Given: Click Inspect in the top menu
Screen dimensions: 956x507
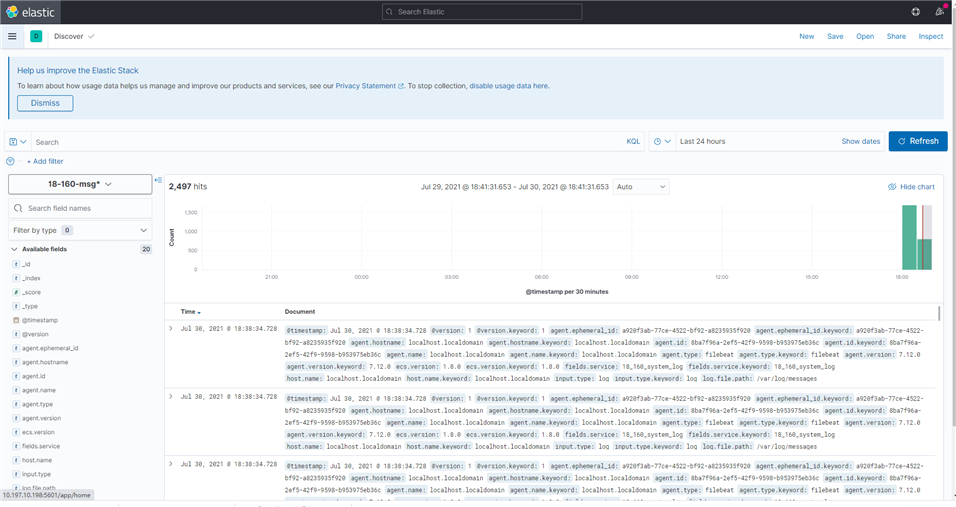Looking at the screenshot, I should tap(930, 37).
